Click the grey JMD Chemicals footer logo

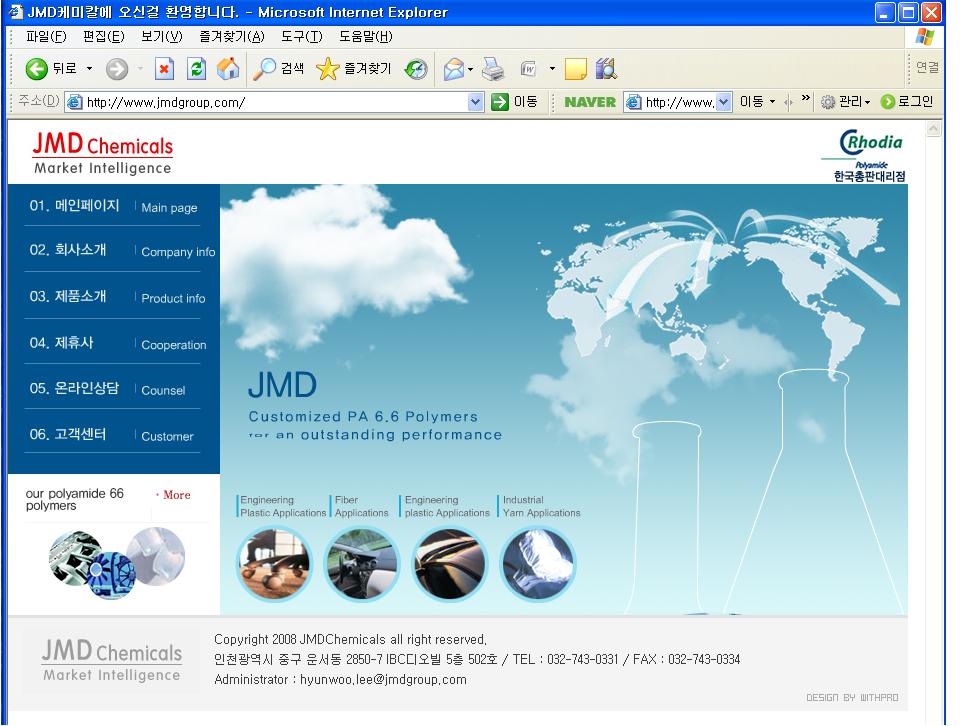click(x=112, y=660)
